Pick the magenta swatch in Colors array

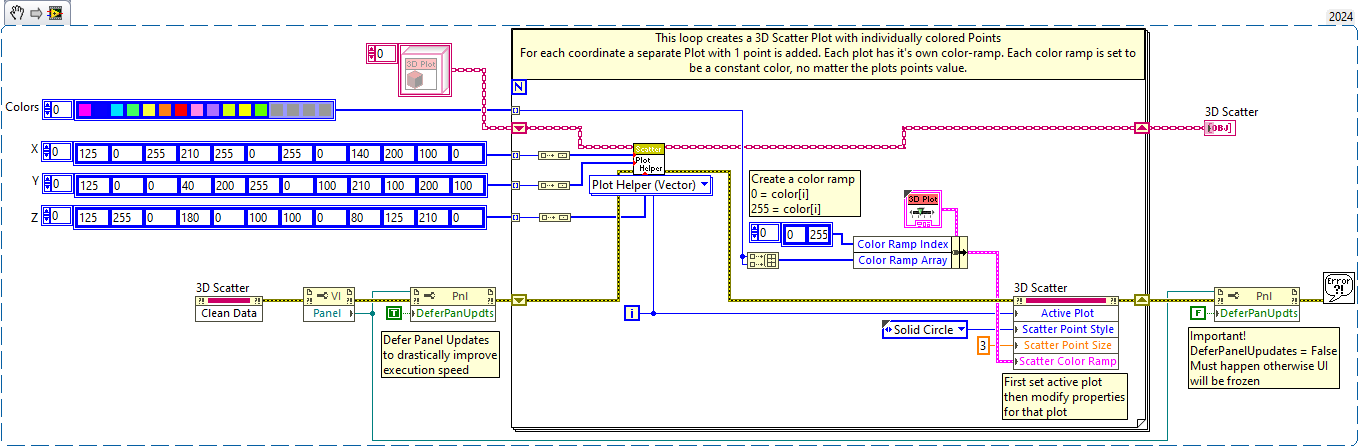click(85, 109)
